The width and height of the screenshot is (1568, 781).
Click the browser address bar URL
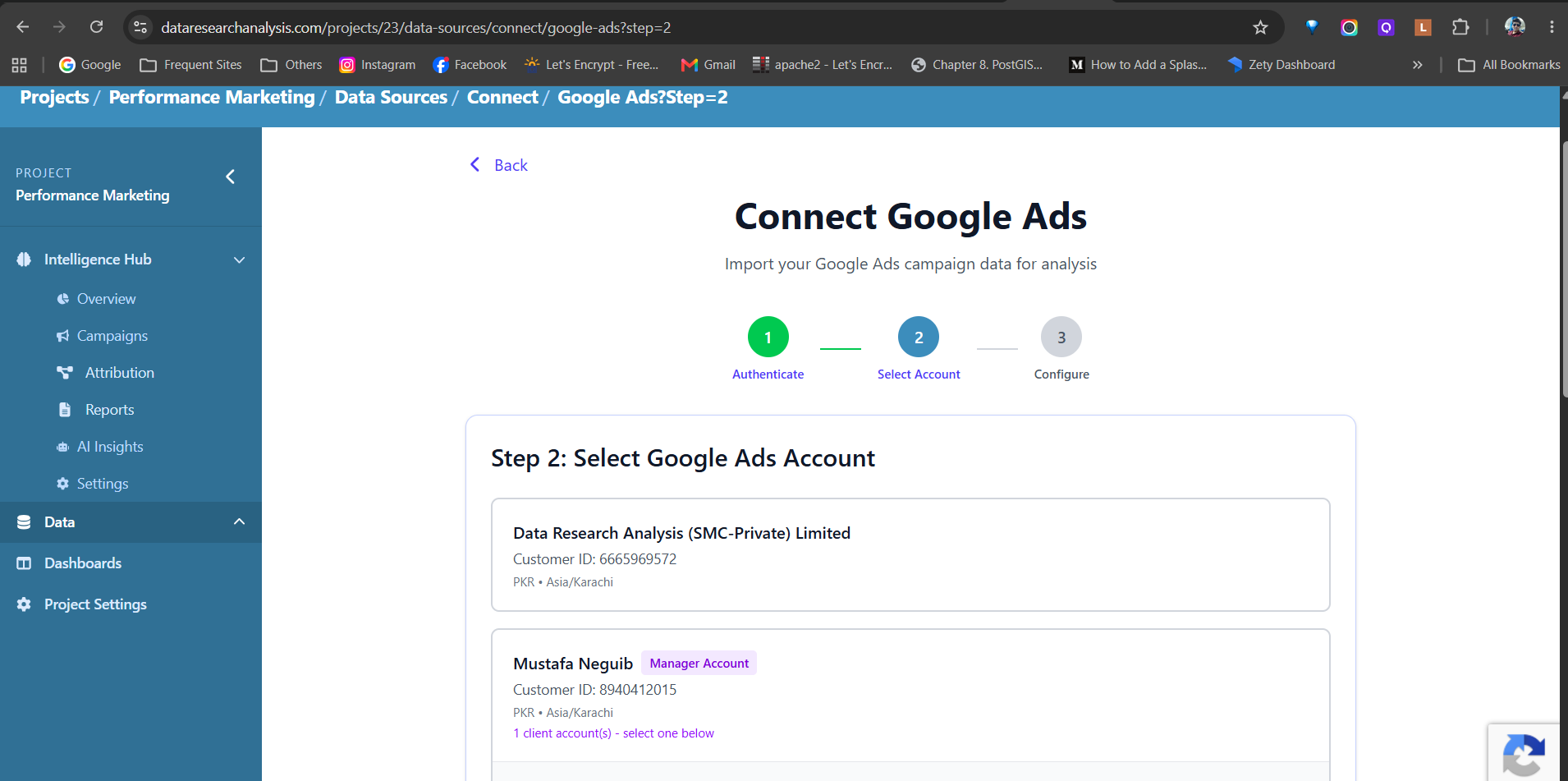point(416,28)
